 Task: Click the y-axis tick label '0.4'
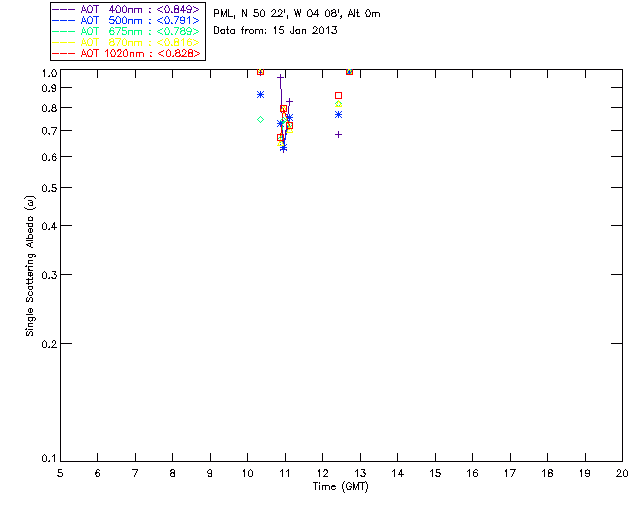pos(49,226)
